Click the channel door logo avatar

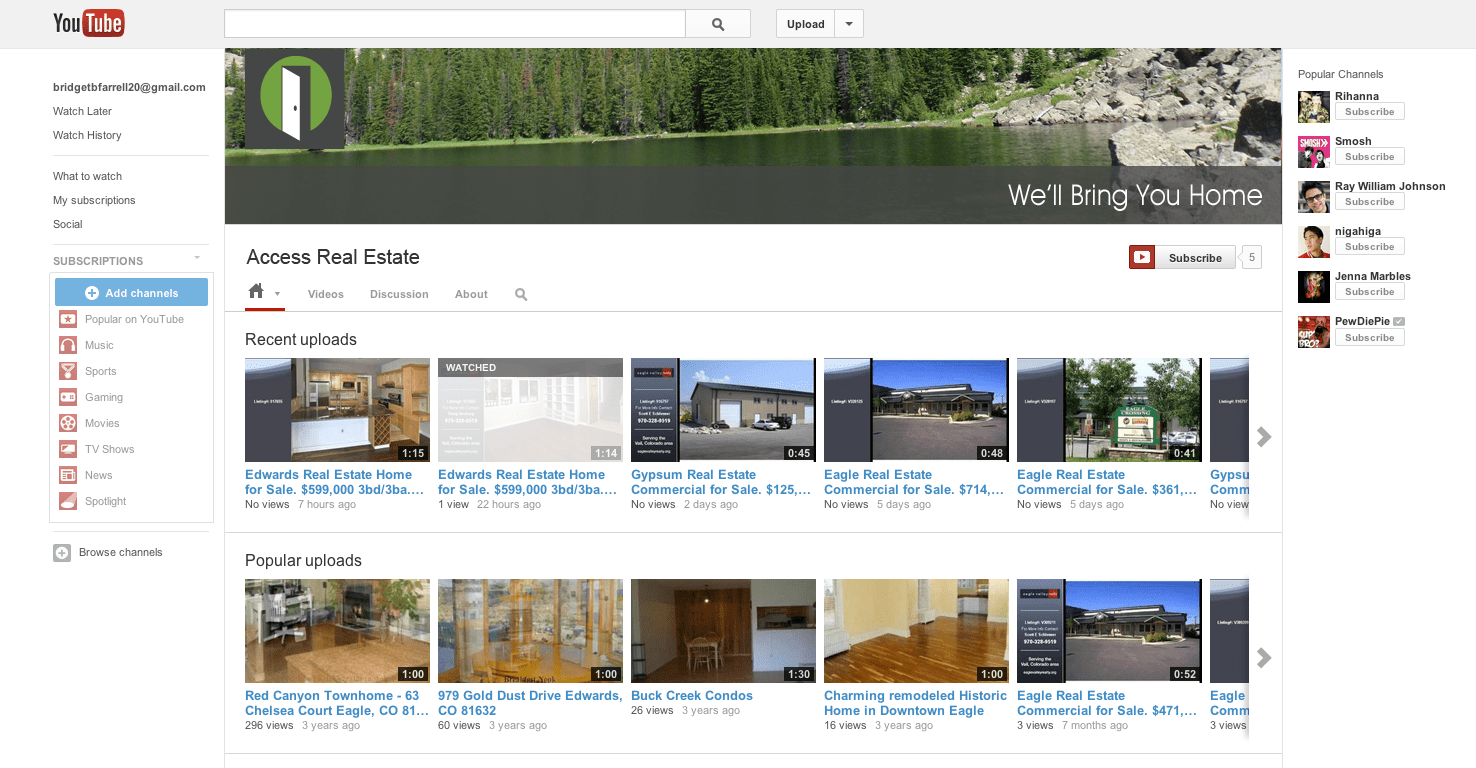click(295, 99)
